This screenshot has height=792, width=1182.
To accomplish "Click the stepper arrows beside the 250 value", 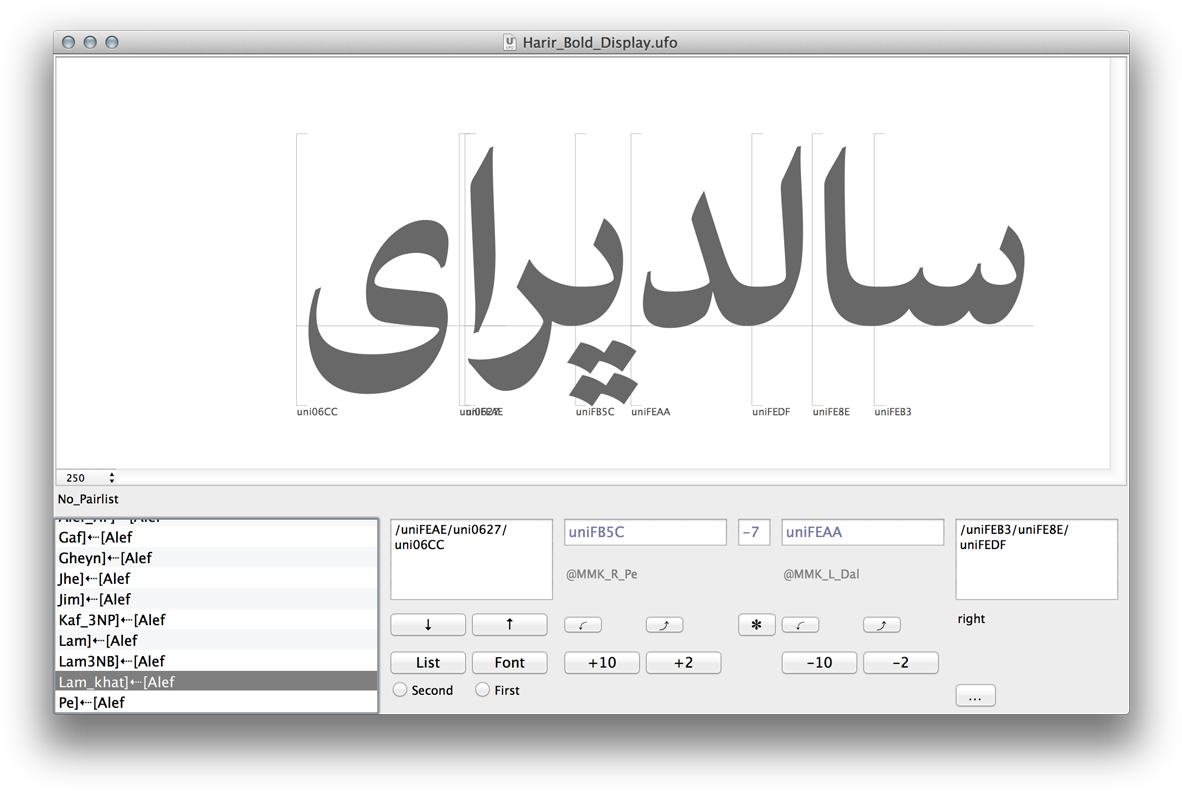I will pyautogui.click(x=111, y=477).
